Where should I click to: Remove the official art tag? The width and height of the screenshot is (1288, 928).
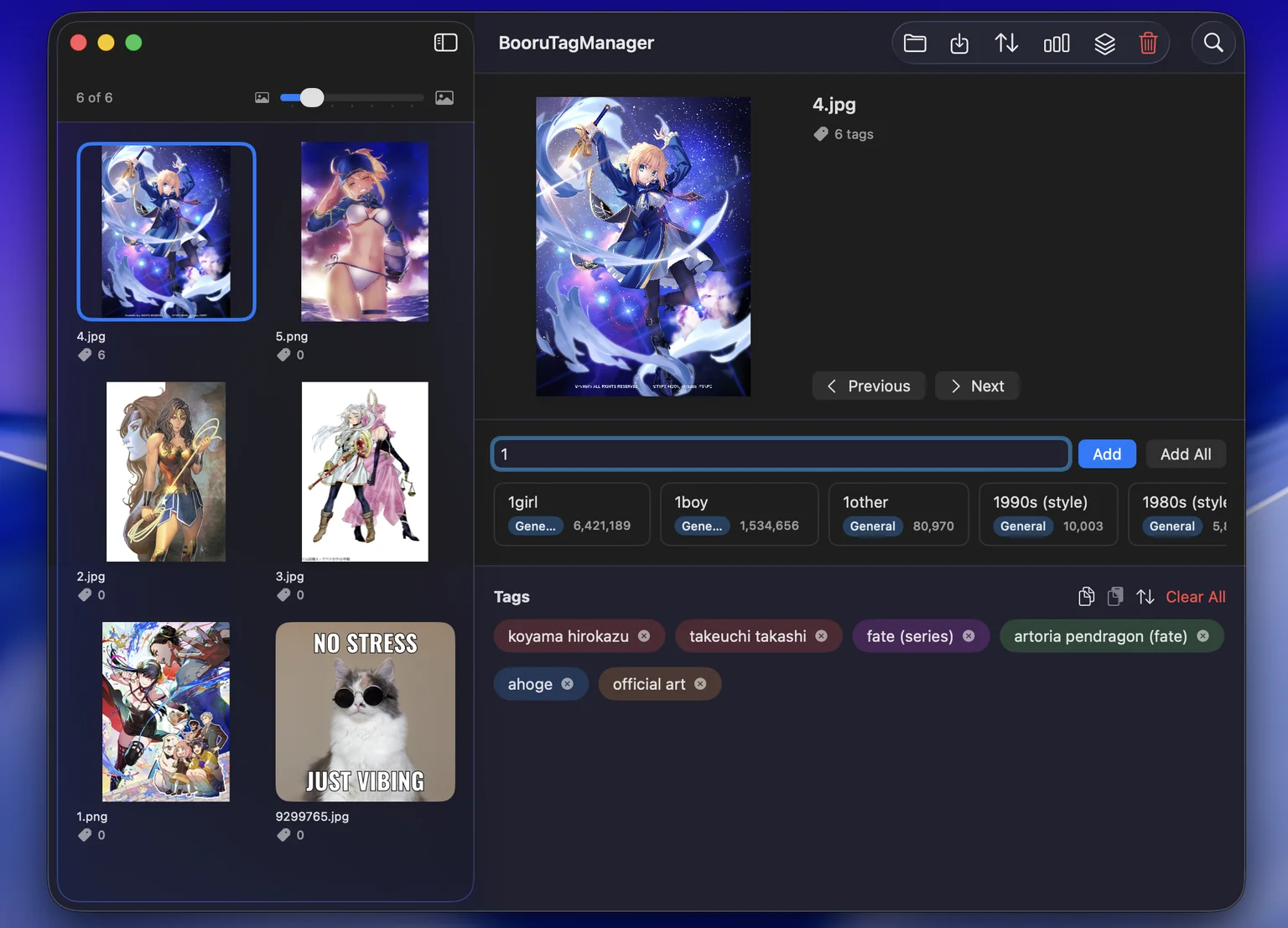tap(700, 684)
